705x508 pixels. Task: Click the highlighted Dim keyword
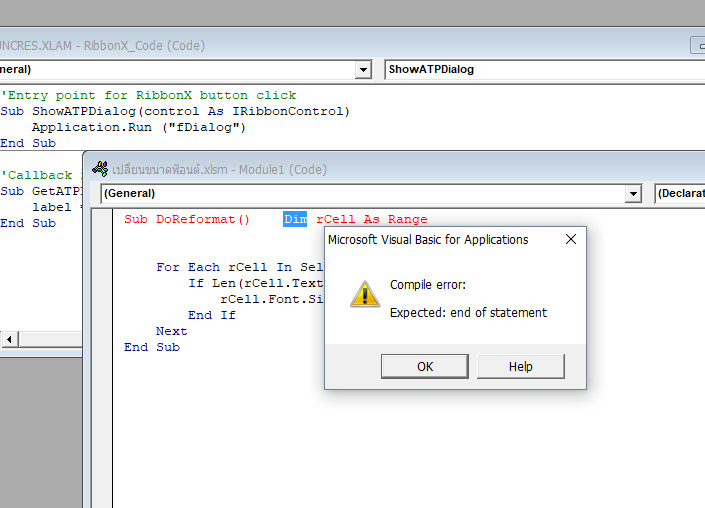point(295,219)
